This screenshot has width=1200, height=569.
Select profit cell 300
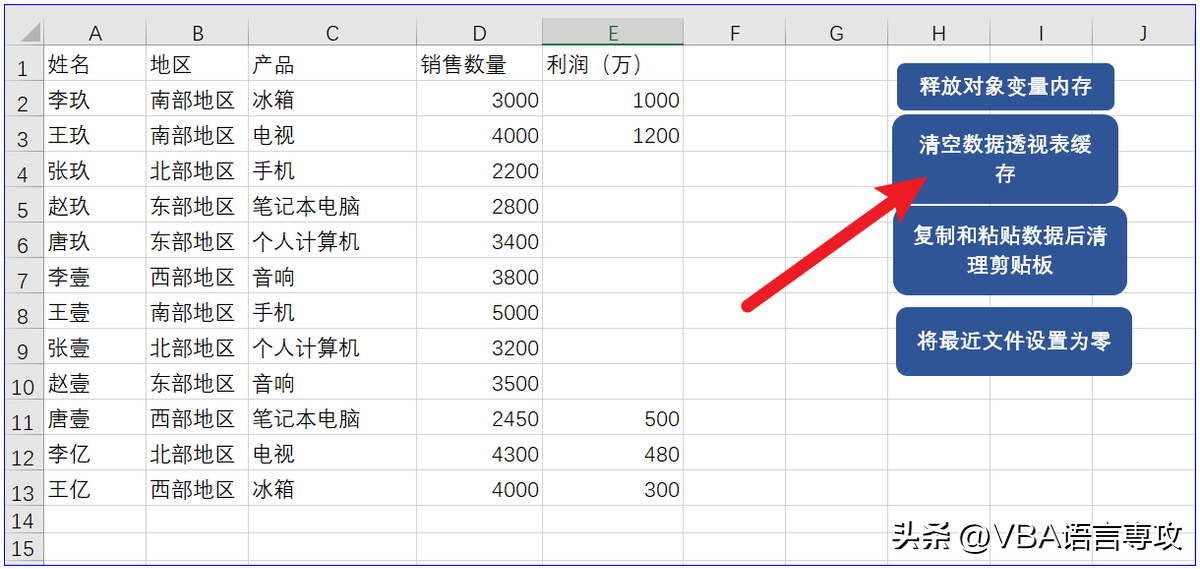(613, 490)
